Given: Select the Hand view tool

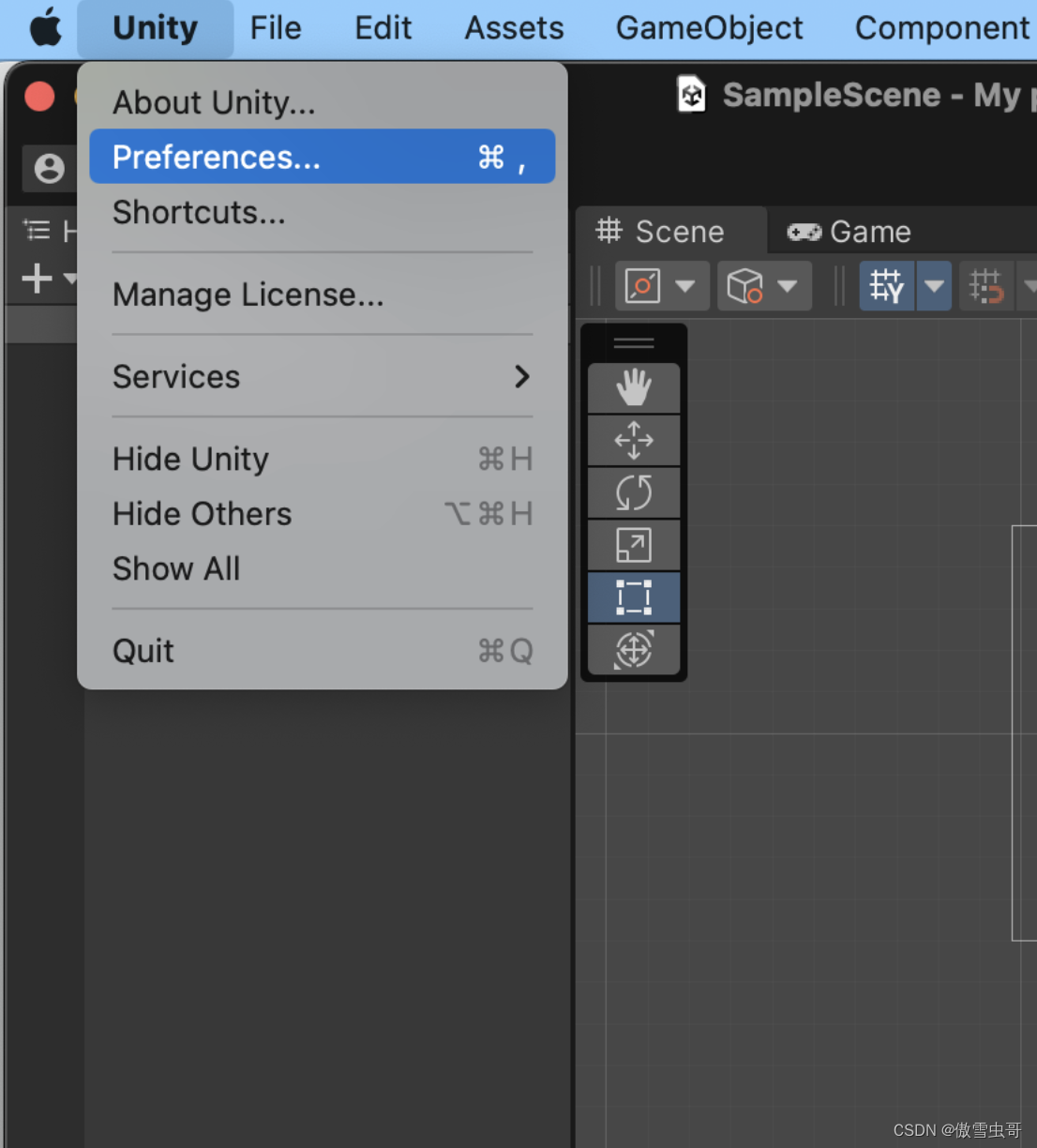Looking at the screenshot, I should pyautogui.click(x=634, y=387).
